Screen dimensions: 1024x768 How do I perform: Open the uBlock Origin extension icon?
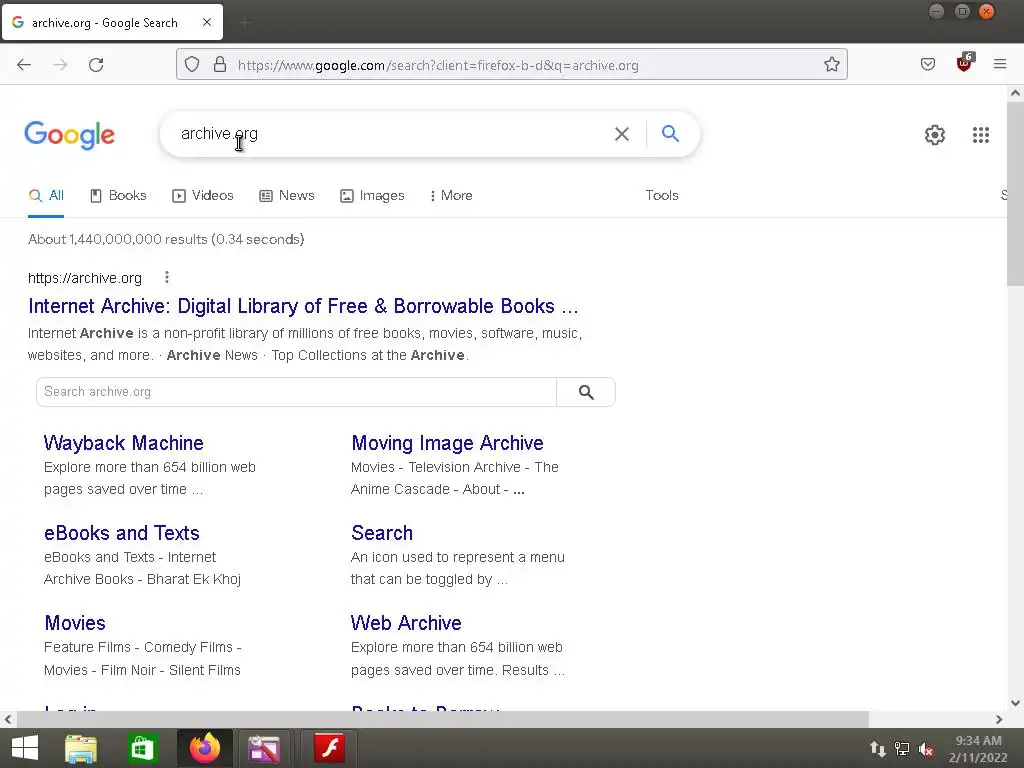point(964,63)
